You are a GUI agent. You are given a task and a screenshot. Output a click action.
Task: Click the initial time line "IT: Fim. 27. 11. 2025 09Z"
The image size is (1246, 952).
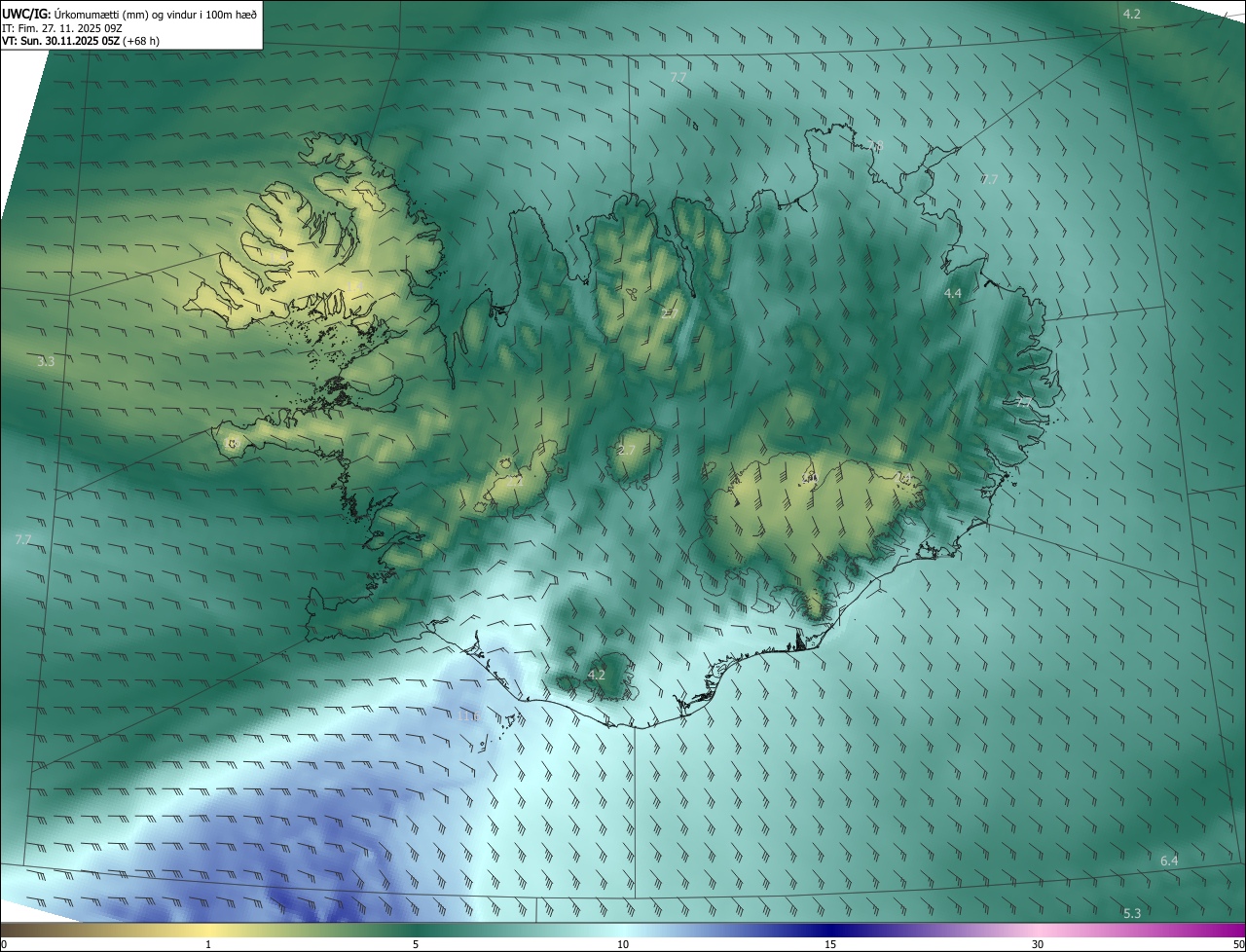click(62, 28)
